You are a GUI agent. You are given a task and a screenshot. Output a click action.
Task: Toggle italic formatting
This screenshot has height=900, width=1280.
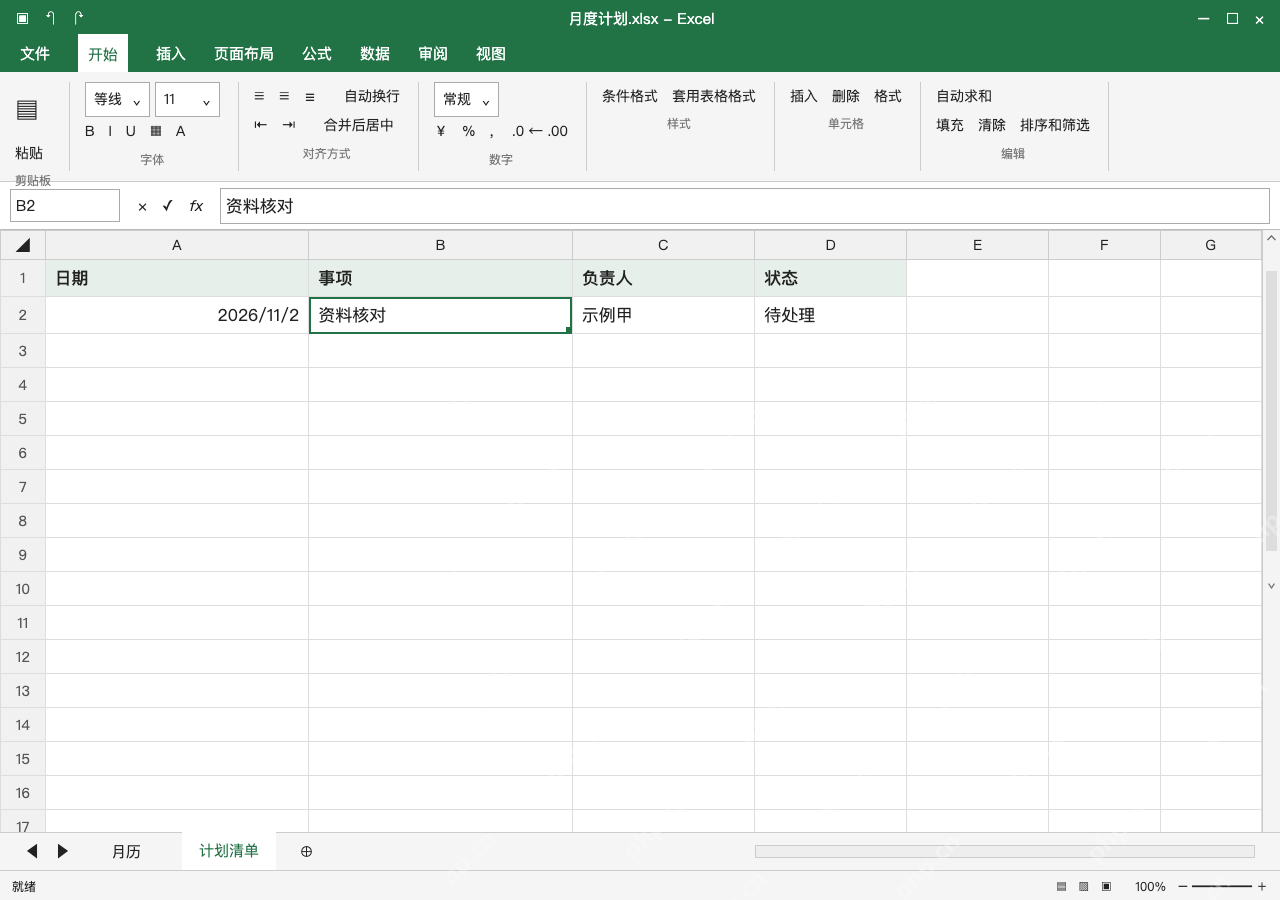coord(110,131)
